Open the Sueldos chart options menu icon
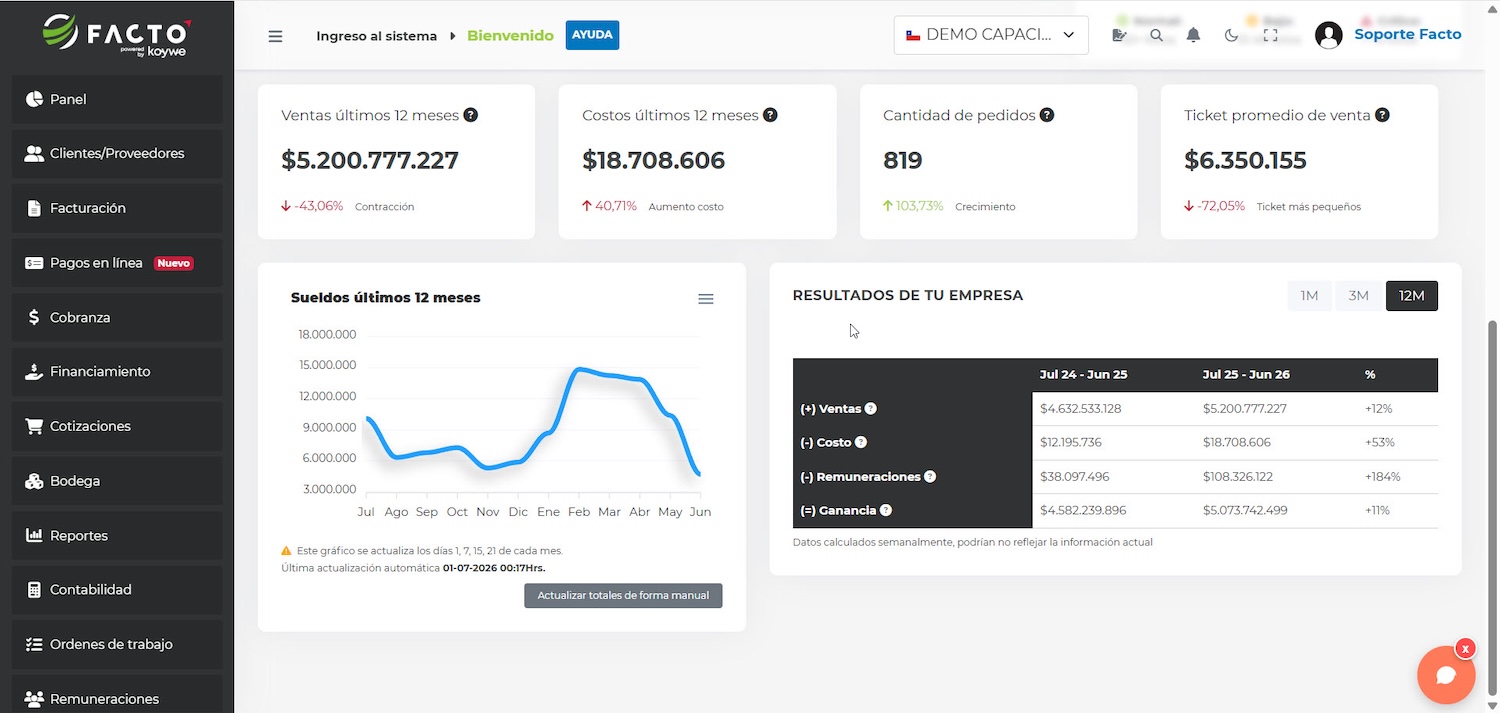Image resolution: width=1500 pixels, height=713 pixels. point(706,299)
